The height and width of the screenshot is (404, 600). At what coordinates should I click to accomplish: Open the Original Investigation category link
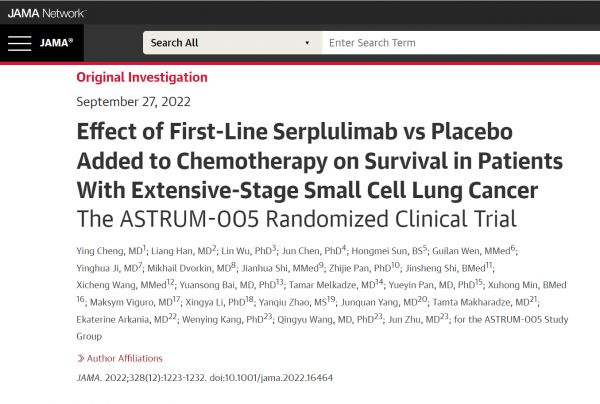[x=142, y=77]
